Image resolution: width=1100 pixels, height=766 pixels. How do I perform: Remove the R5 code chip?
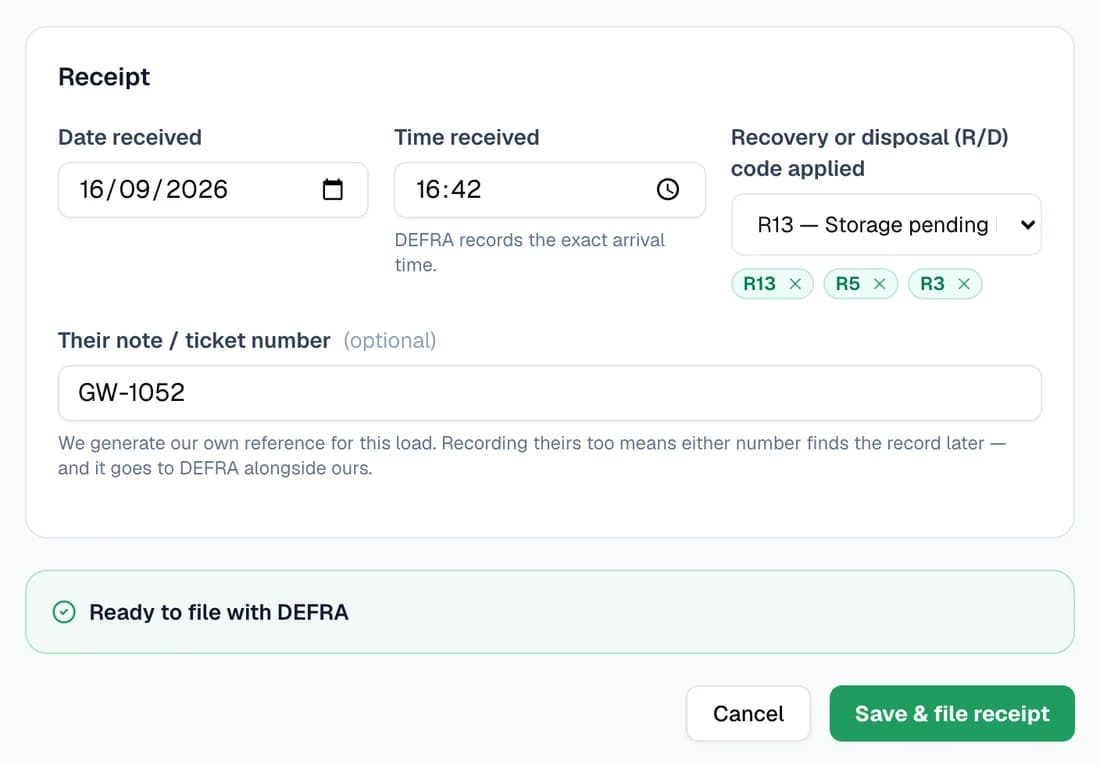(x=879, y=284)
